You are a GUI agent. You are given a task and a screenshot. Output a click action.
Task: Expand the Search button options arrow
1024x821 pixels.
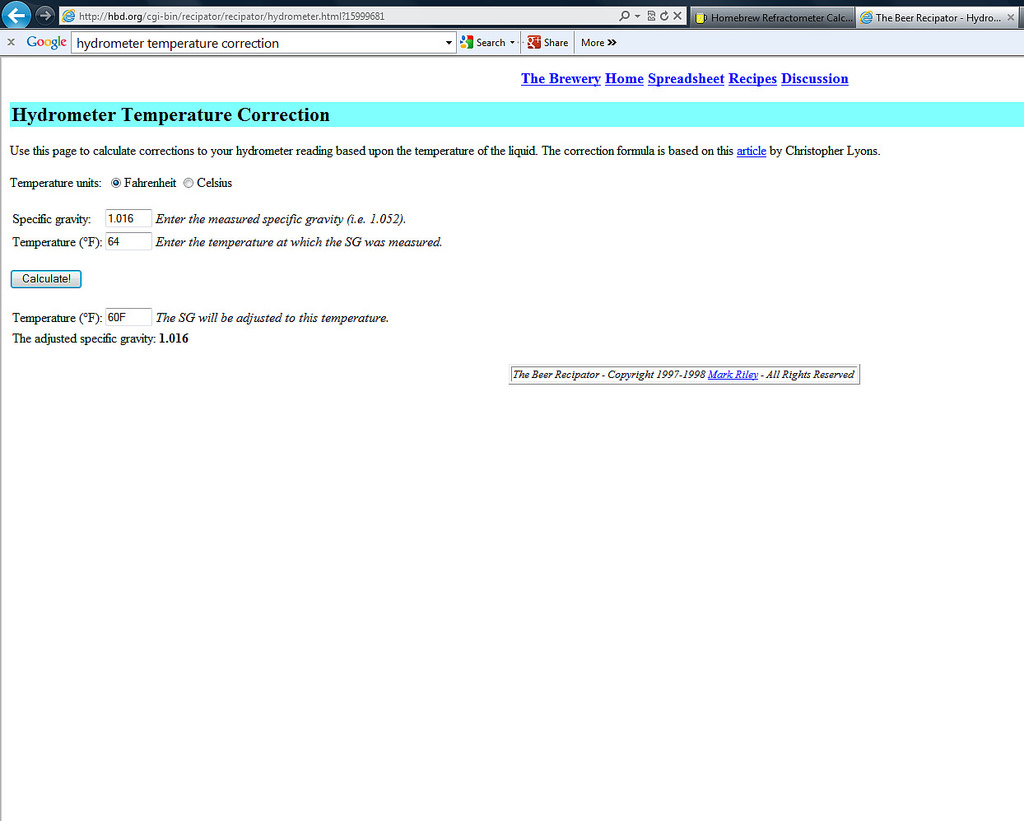[512, 42]
